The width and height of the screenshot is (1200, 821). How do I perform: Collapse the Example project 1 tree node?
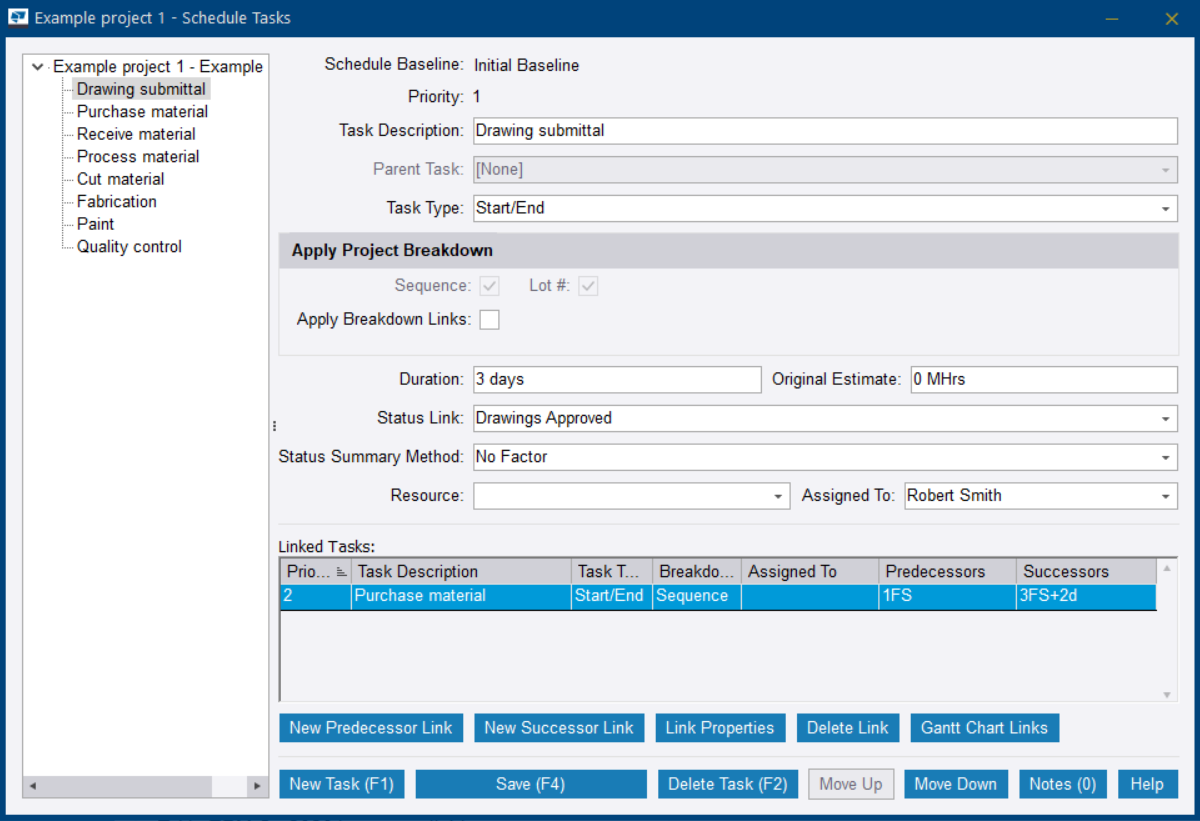[x=37, y=66]
